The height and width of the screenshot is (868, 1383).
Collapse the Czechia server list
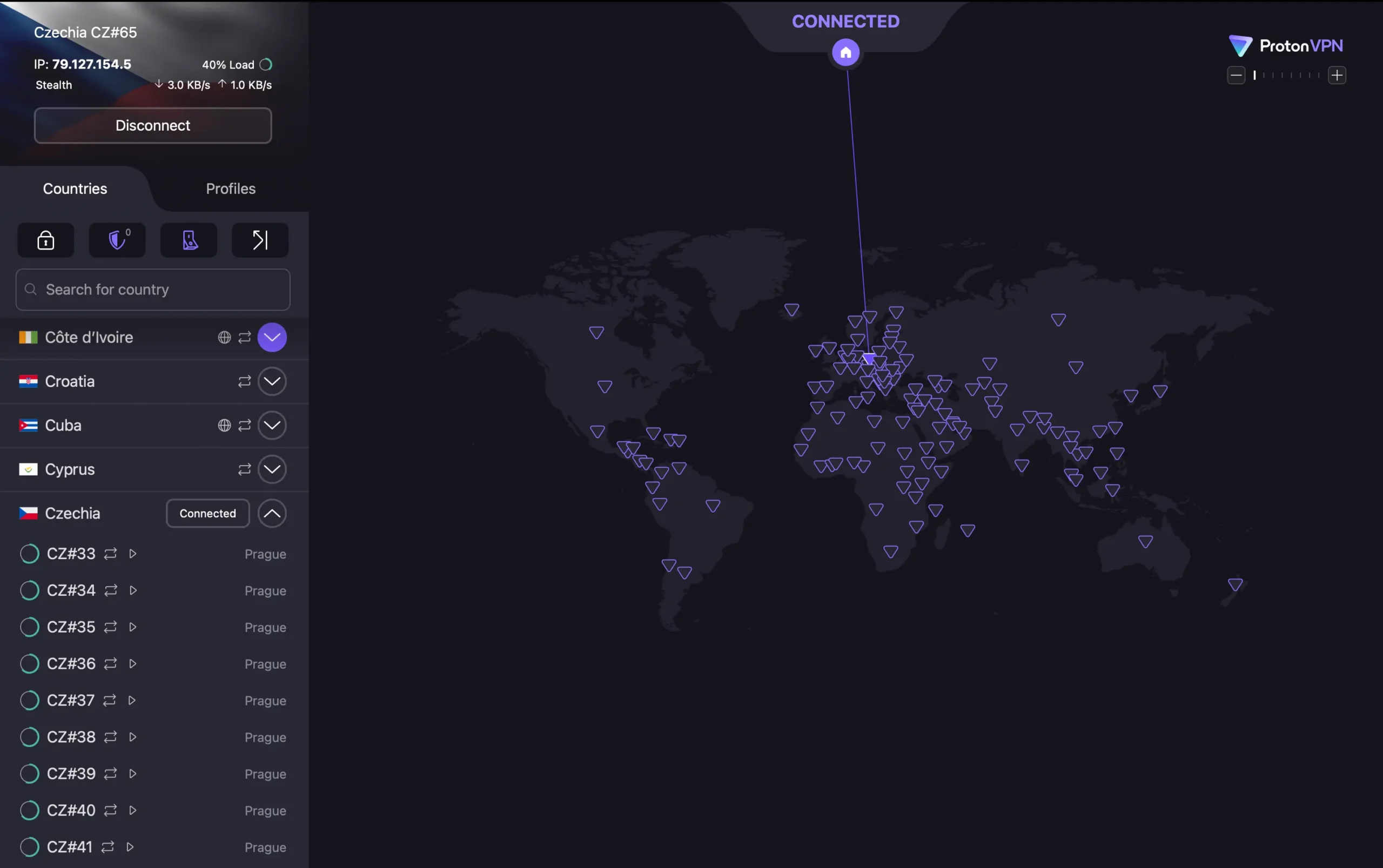click(272, 513)
